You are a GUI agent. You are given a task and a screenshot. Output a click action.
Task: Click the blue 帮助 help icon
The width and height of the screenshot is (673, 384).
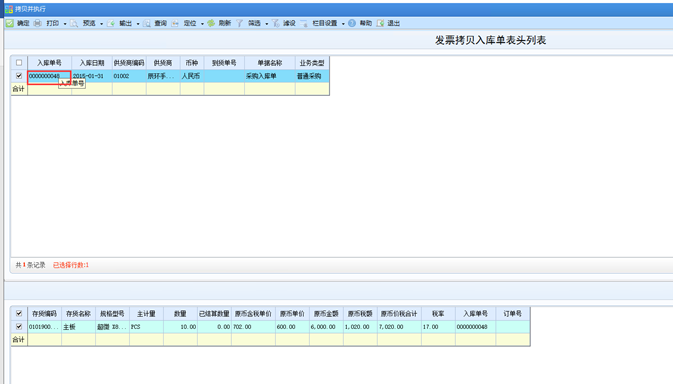click(352, 23)
